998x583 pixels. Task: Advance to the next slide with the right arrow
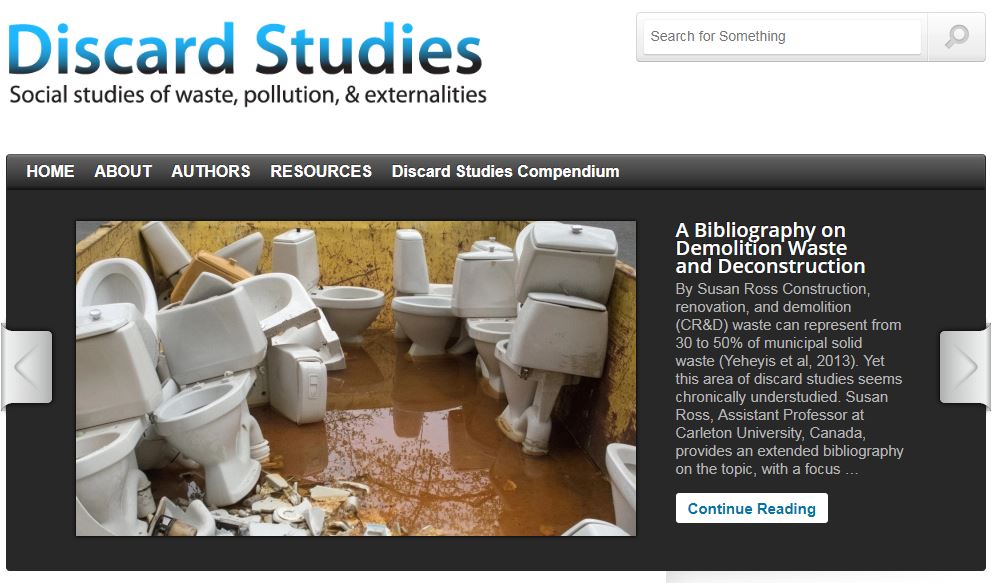965,367
